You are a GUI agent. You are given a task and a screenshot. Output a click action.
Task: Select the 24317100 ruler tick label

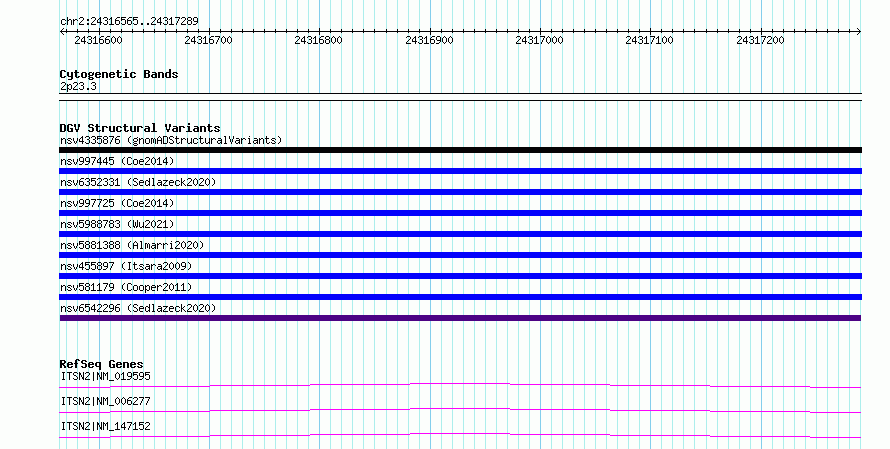coord(649,40)
